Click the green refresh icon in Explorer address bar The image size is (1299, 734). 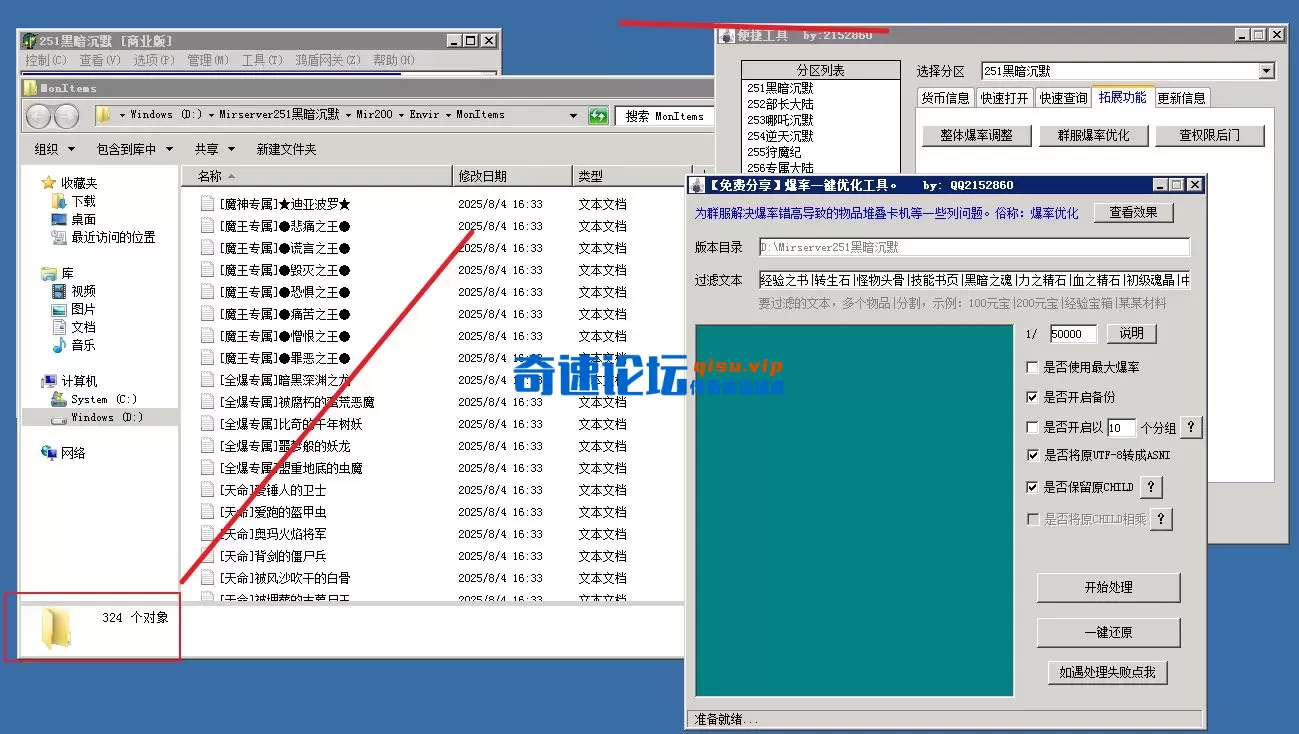(x=598, y=115)
